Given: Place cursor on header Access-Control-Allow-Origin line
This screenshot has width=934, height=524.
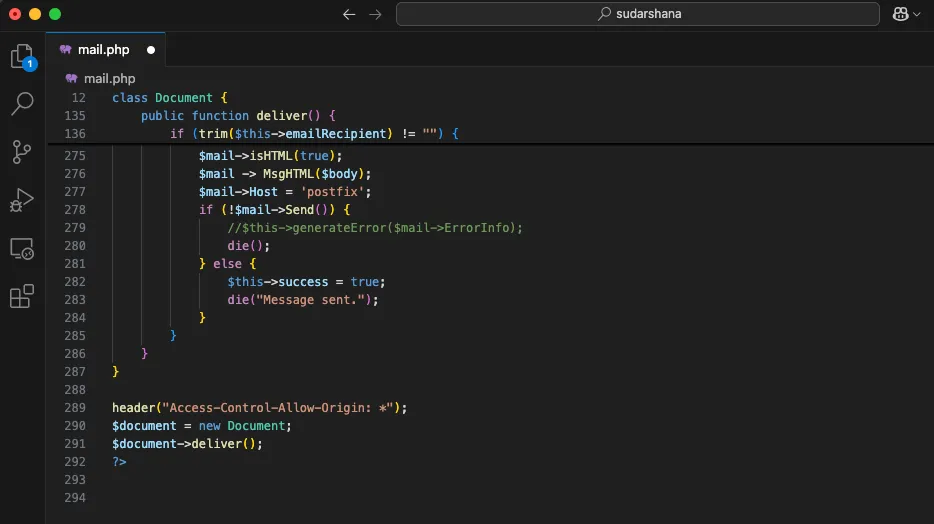Looking at the screenshot, I should pos(260,408).
